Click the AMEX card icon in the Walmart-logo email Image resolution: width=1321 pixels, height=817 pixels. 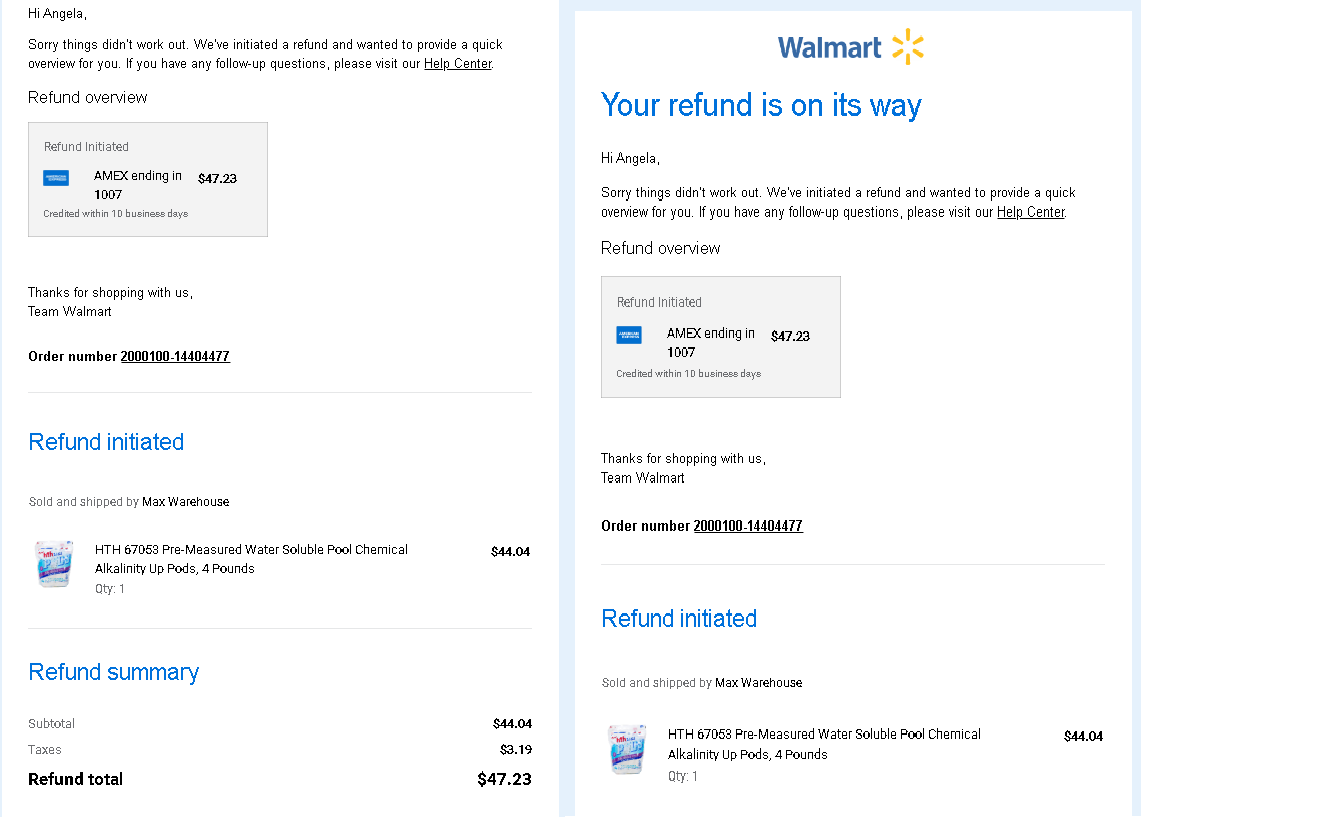pos(629,335)
